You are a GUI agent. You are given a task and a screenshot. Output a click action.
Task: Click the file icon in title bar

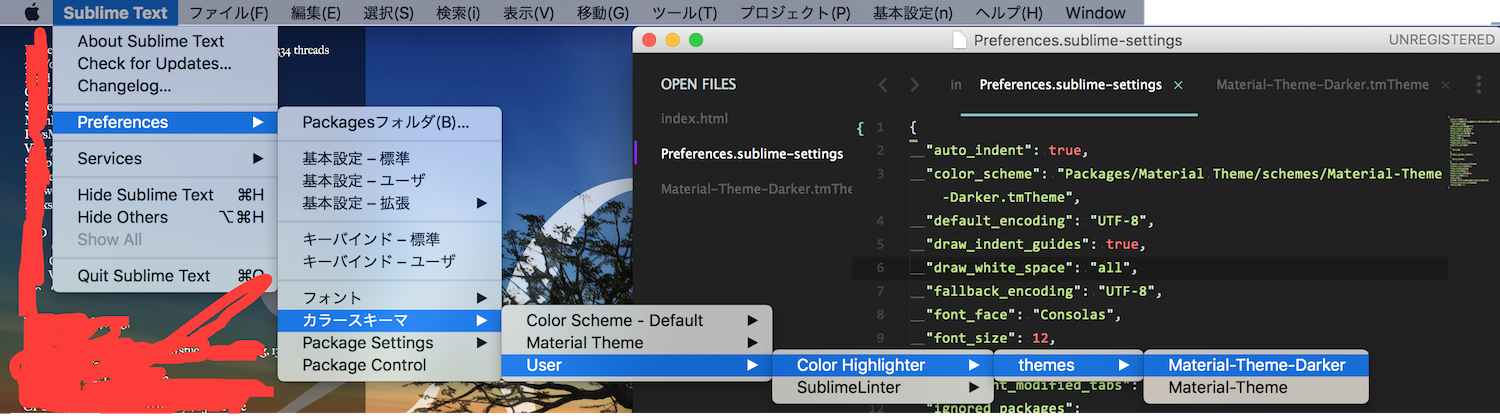click(x=960, y=40)
